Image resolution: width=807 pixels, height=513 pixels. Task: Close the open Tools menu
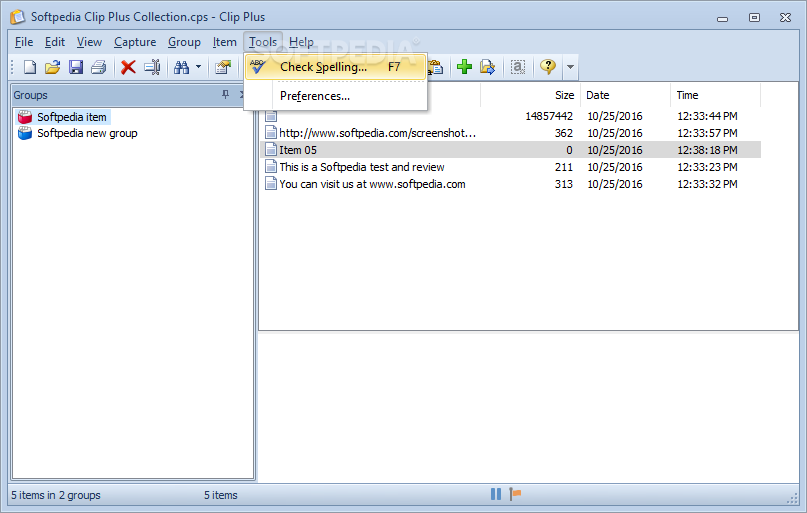[263, 42]
